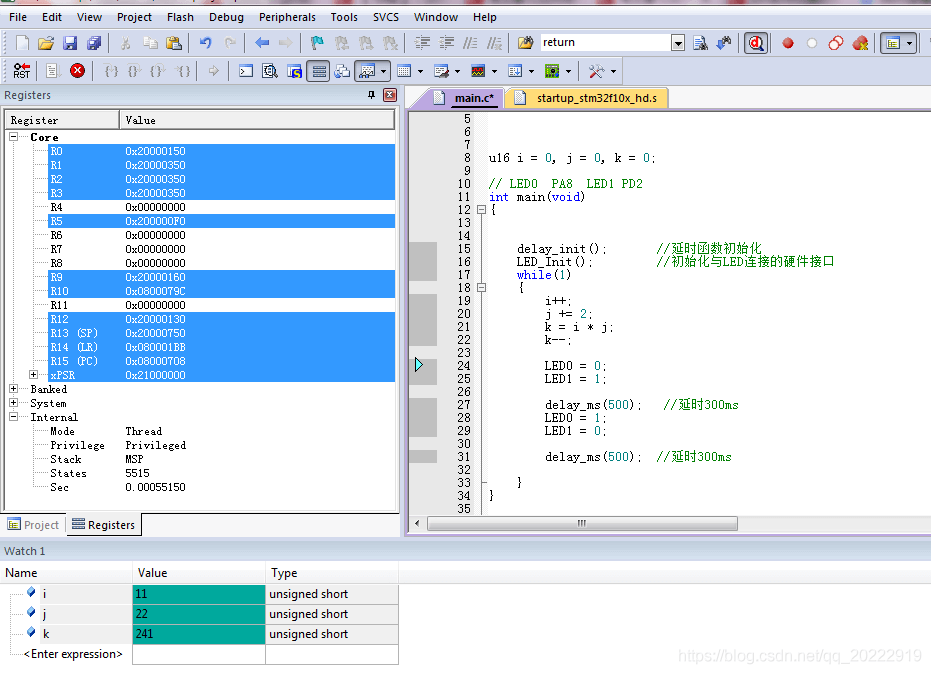The height and width of the screenshot is (674, 931).
Task: Toggle Start/Stop Debug Session icon
Action: pos(756,43)
